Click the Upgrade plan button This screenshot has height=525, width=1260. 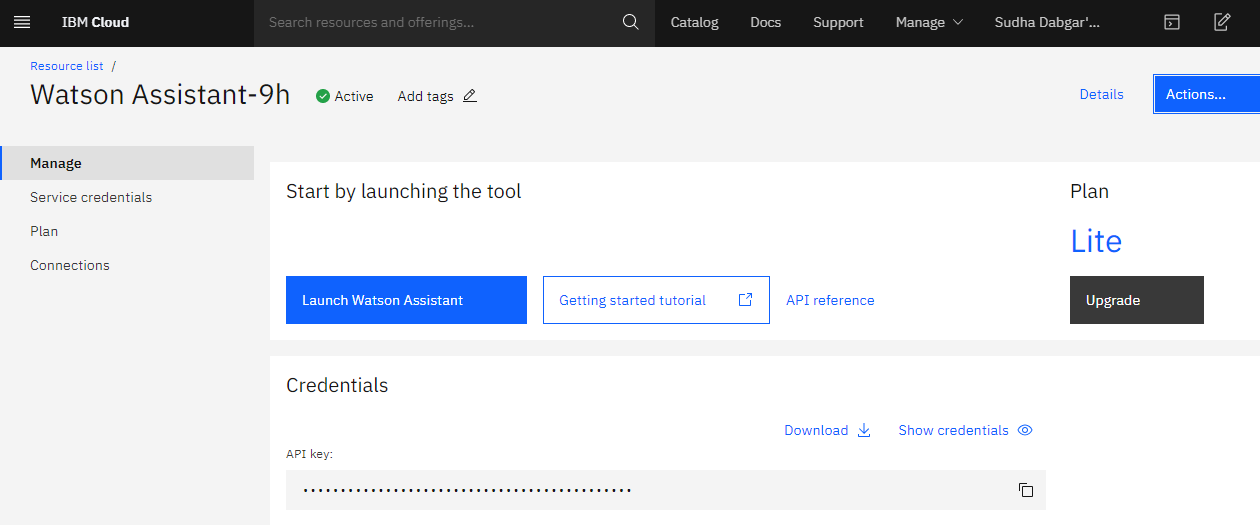click(x=1137, y=300)
